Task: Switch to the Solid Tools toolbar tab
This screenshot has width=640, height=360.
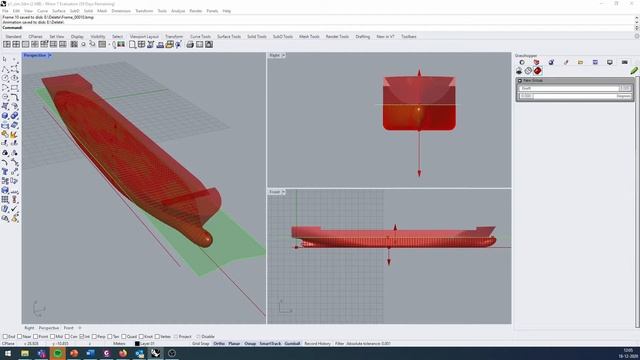Action: 257,37
